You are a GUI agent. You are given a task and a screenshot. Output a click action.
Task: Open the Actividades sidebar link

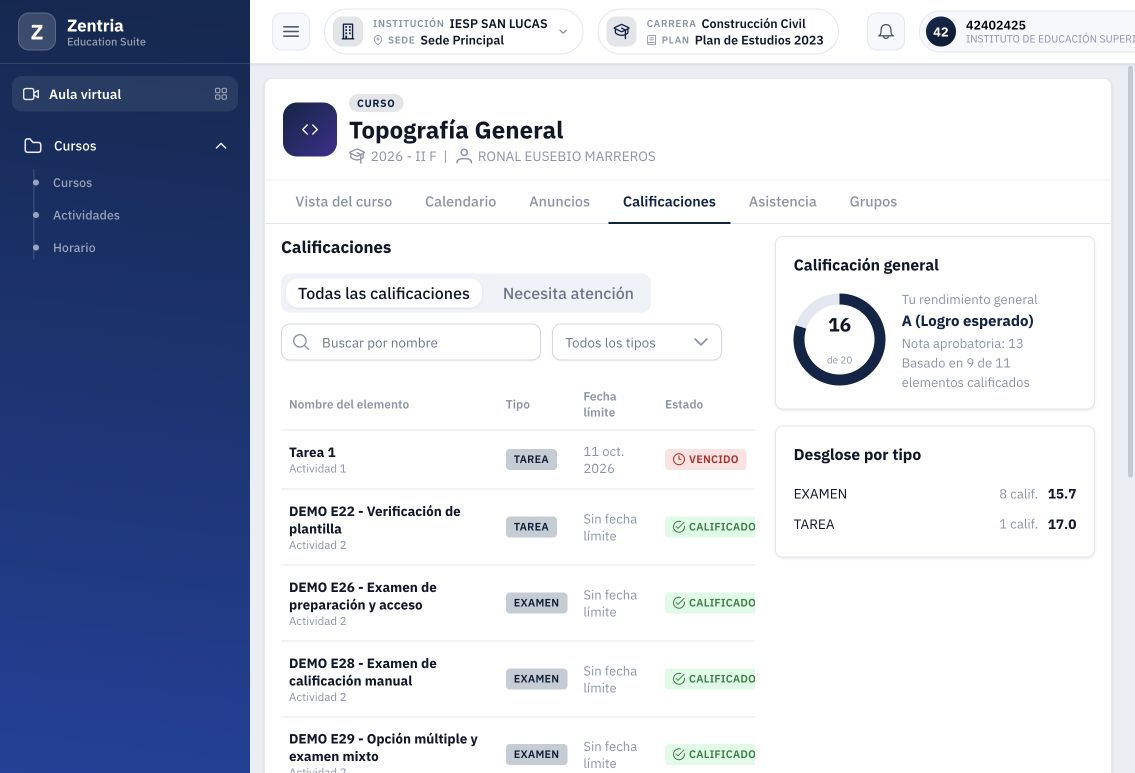click(86, 215)
